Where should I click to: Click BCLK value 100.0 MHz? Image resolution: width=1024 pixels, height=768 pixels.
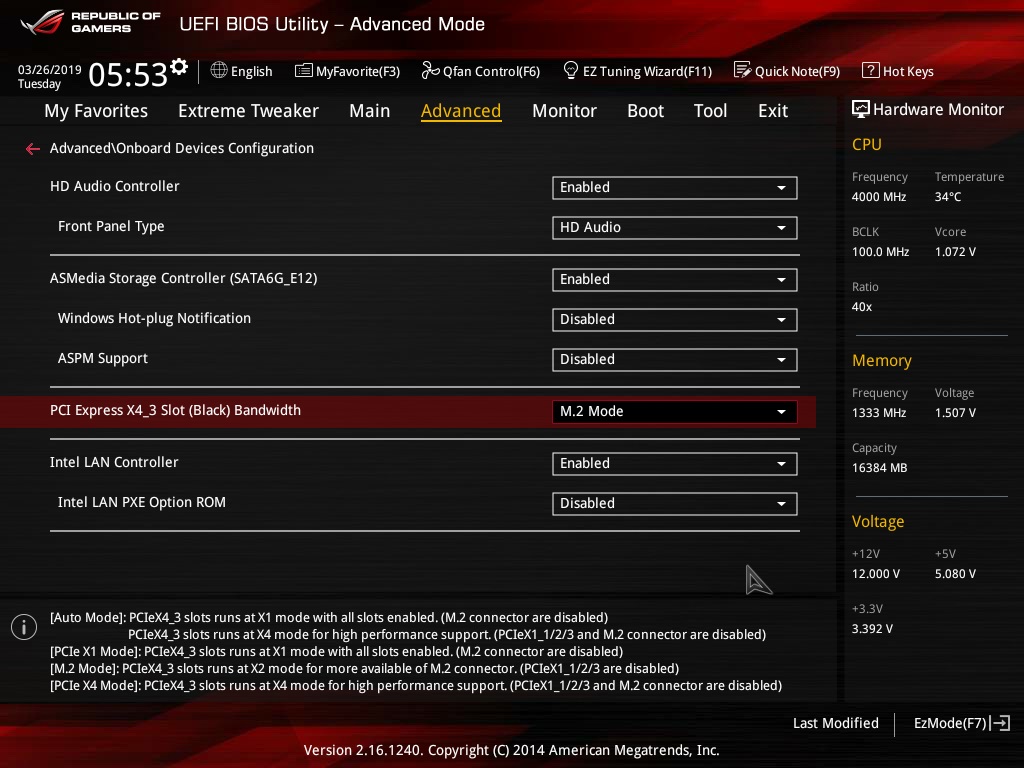coord(880,251)
